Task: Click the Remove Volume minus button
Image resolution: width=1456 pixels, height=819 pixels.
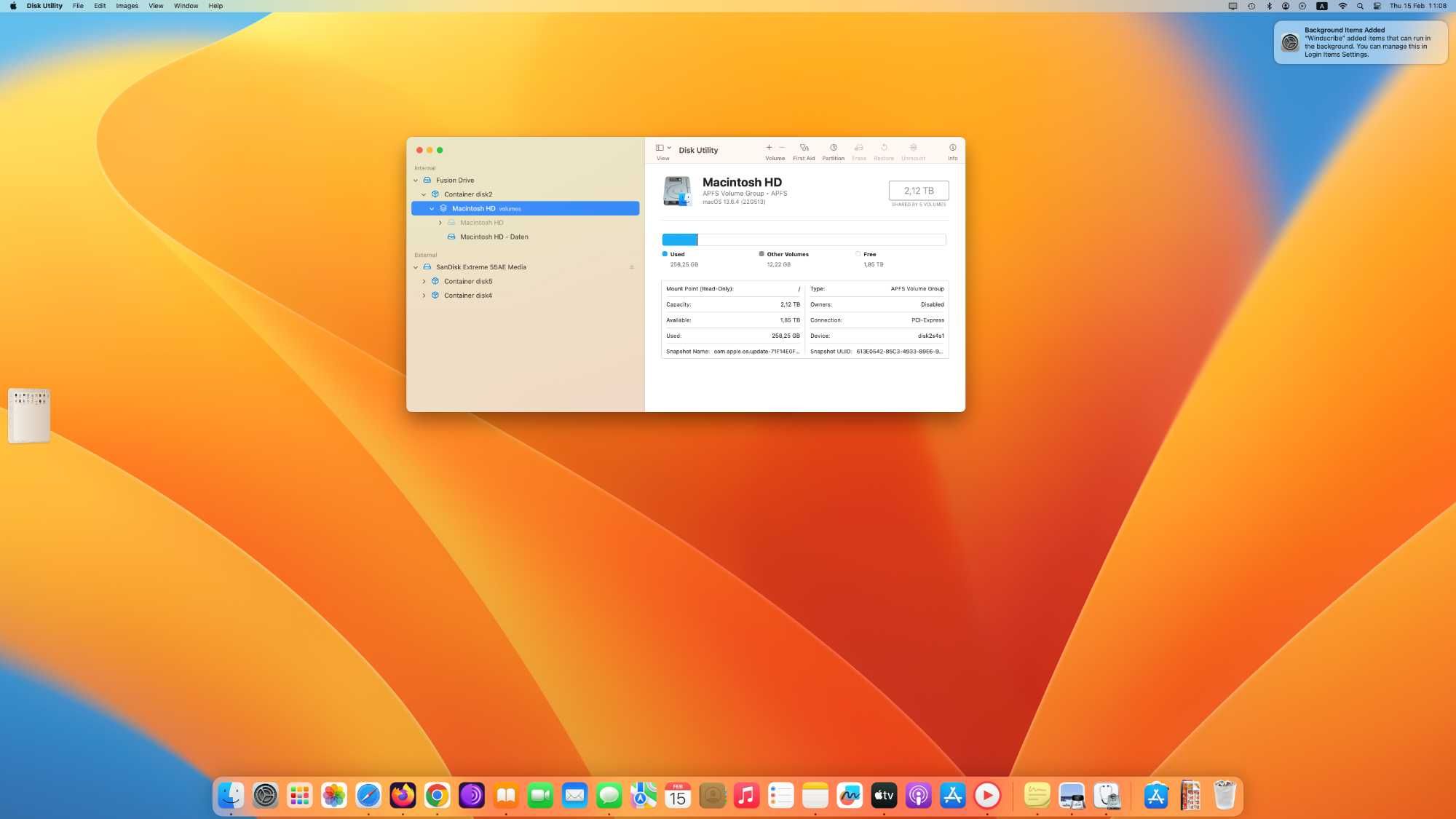Action: pos(782,148)
